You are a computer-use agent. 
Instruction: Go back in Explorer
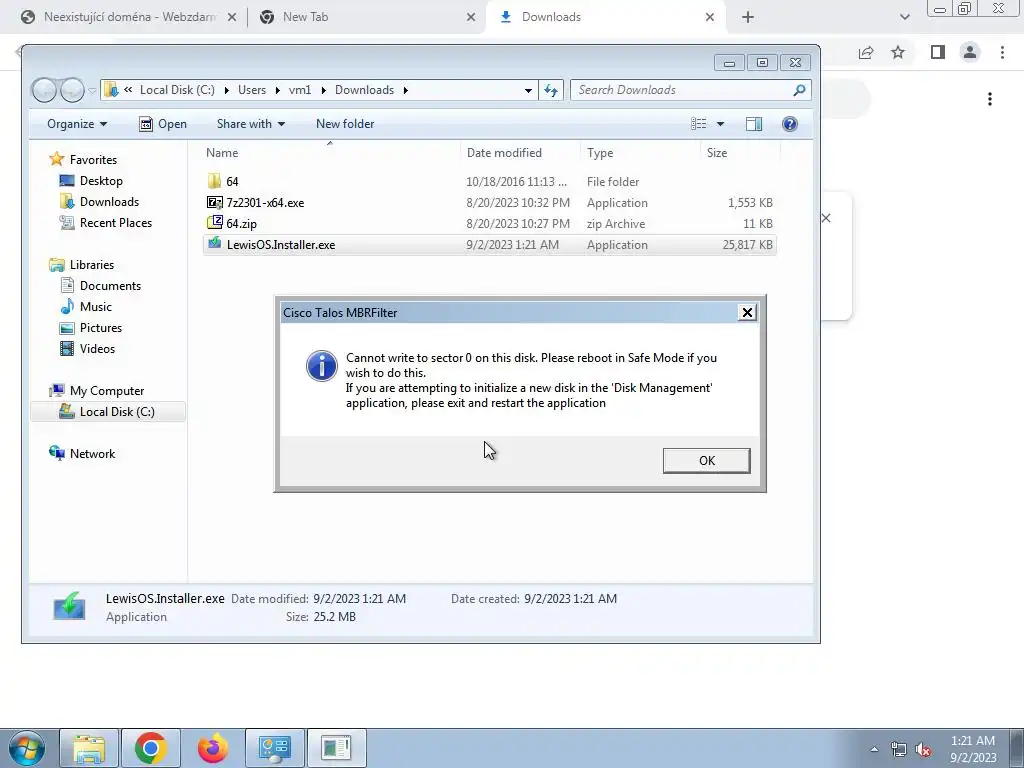[x=44, y=90]
